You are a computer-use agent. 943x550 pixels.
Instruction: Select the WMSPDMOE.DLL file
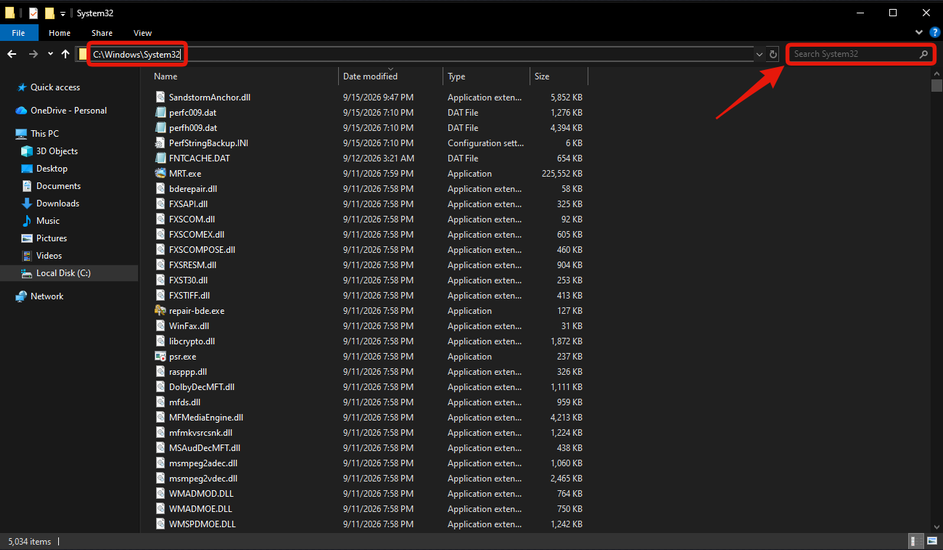click(202, 524)
